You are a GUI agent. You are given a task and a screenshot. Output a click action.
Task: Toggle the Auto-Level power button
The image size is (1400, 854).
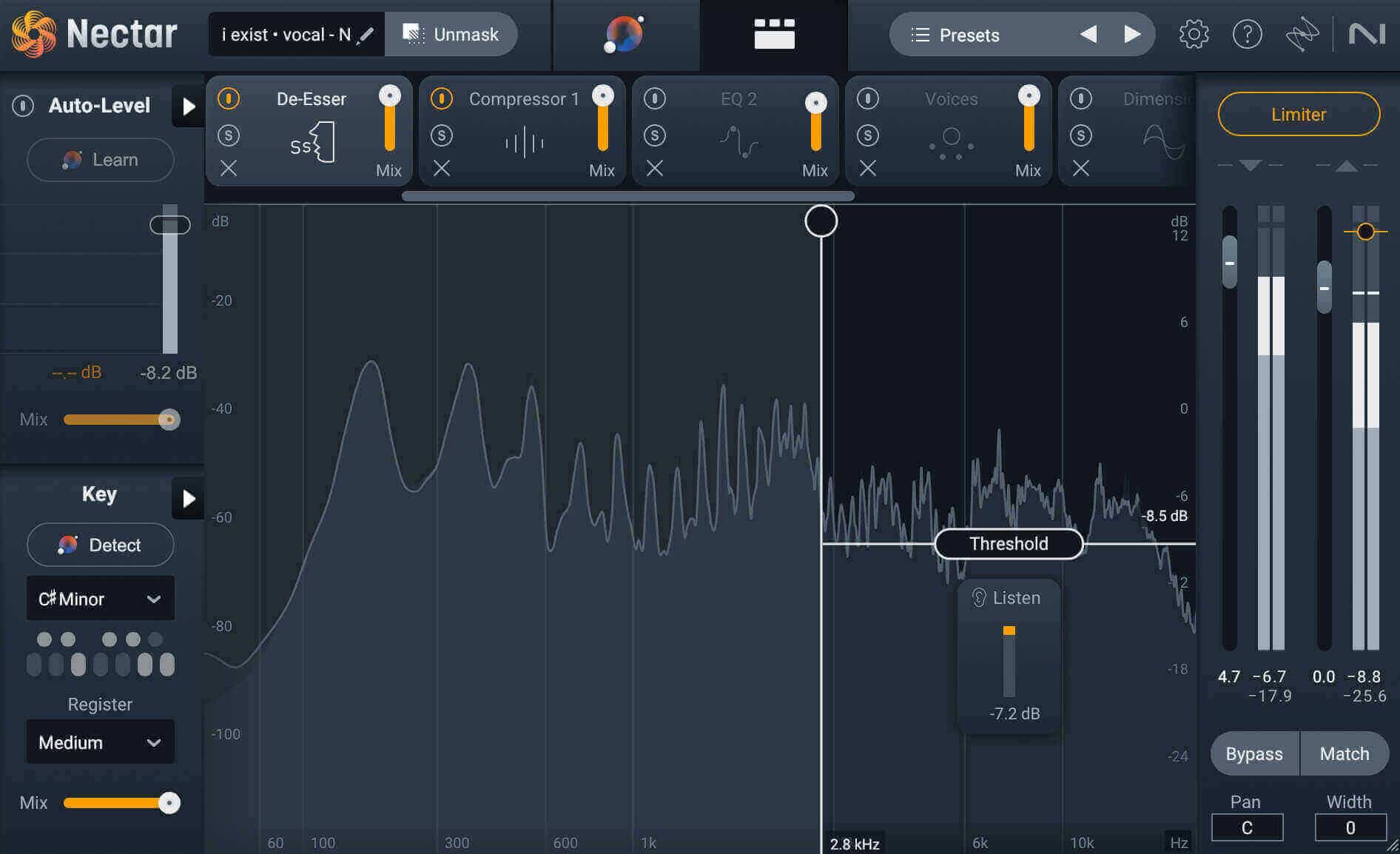click(x=23, y=106)
